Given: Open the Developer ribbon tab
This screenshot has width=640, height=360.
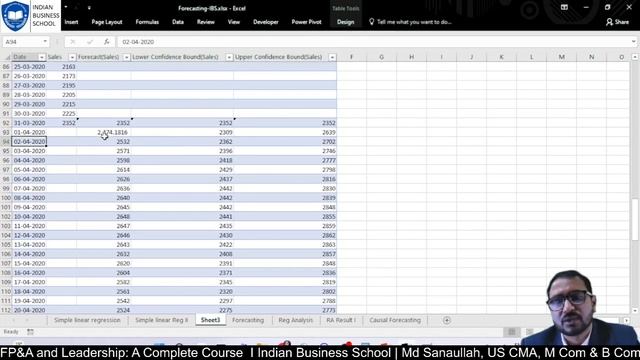Looking at the screenshot, I should [x=266, y=22].
